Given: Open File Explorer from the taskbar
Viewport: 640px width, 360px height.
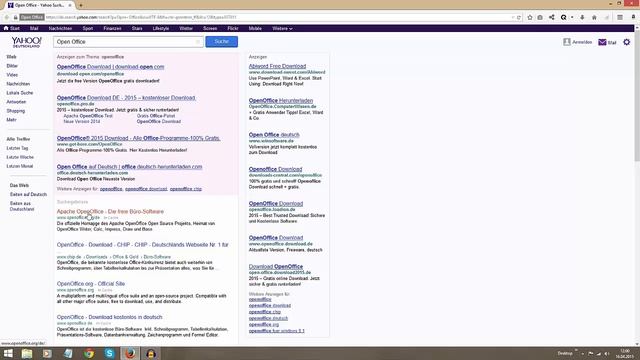Looking at the screenshot, I should 27,353.
